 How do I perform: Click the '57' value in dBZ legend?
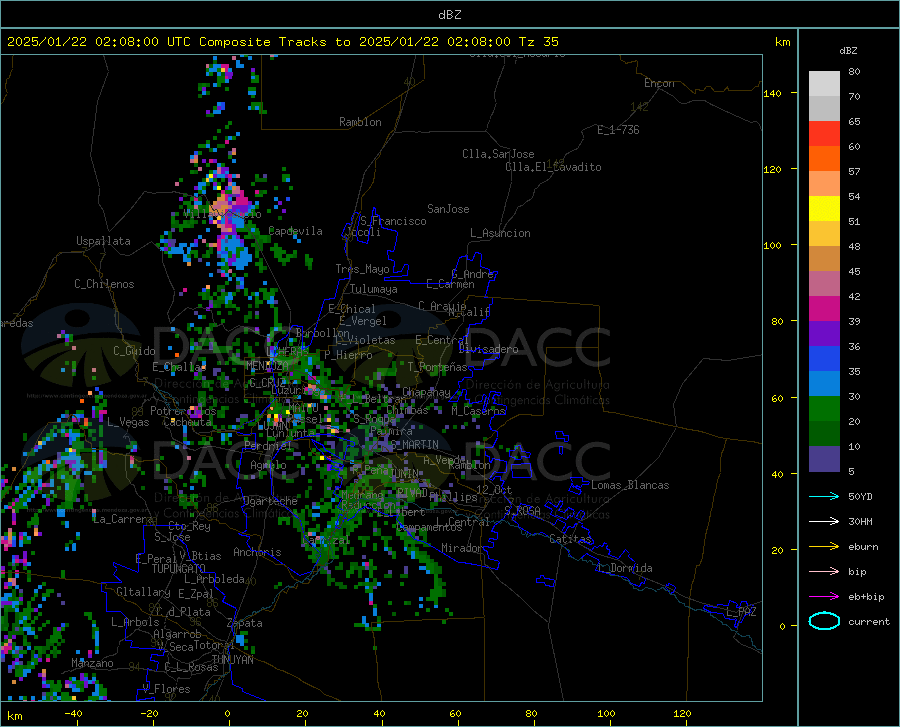click(854, 172)
